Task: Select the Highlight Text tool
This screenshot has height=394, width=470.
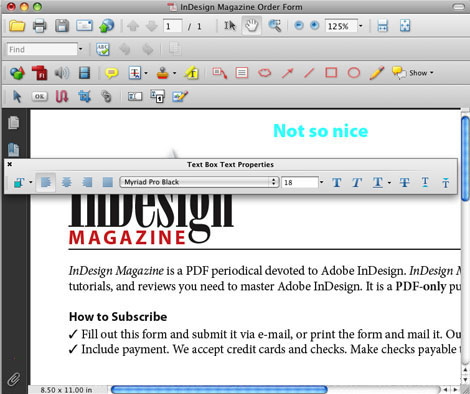Action: point(192,73)
